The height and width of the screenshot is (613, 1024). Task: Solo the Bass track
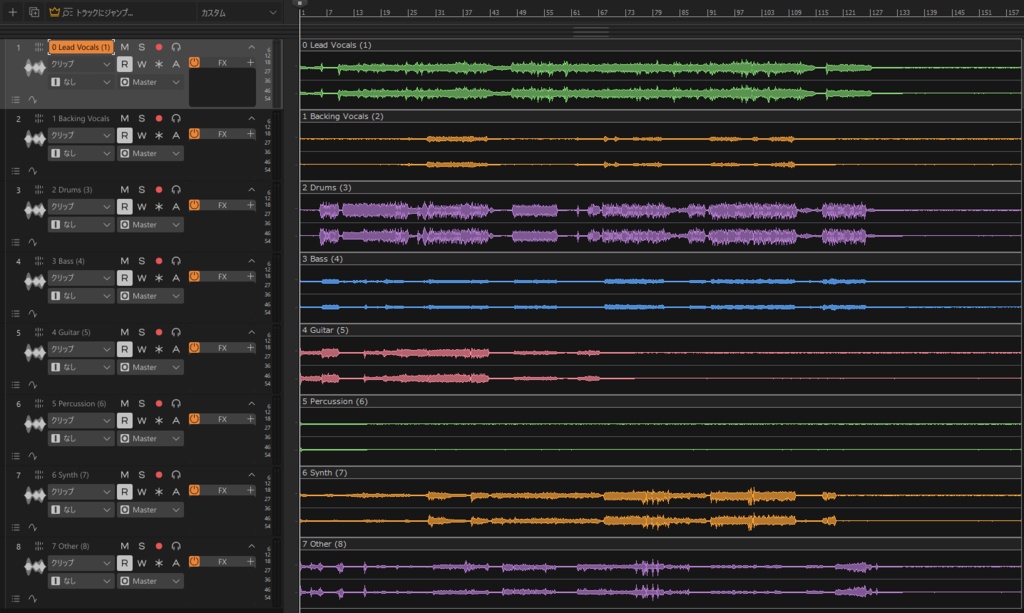(x=142, y=260)
